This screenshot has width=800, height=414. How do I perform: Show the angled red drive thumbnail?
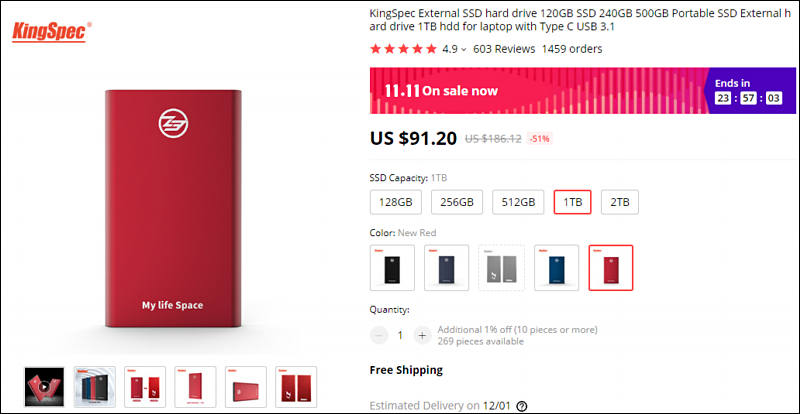point(194,387)
